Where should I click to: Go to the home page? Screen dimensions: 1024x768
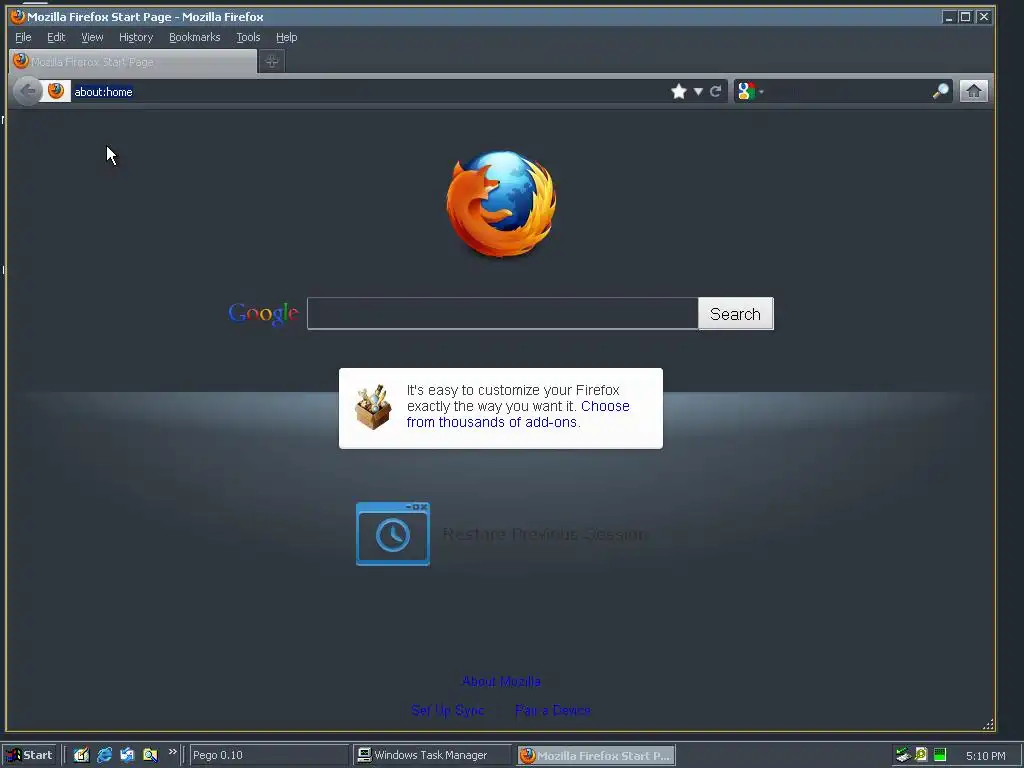click(x=973, y=91)
